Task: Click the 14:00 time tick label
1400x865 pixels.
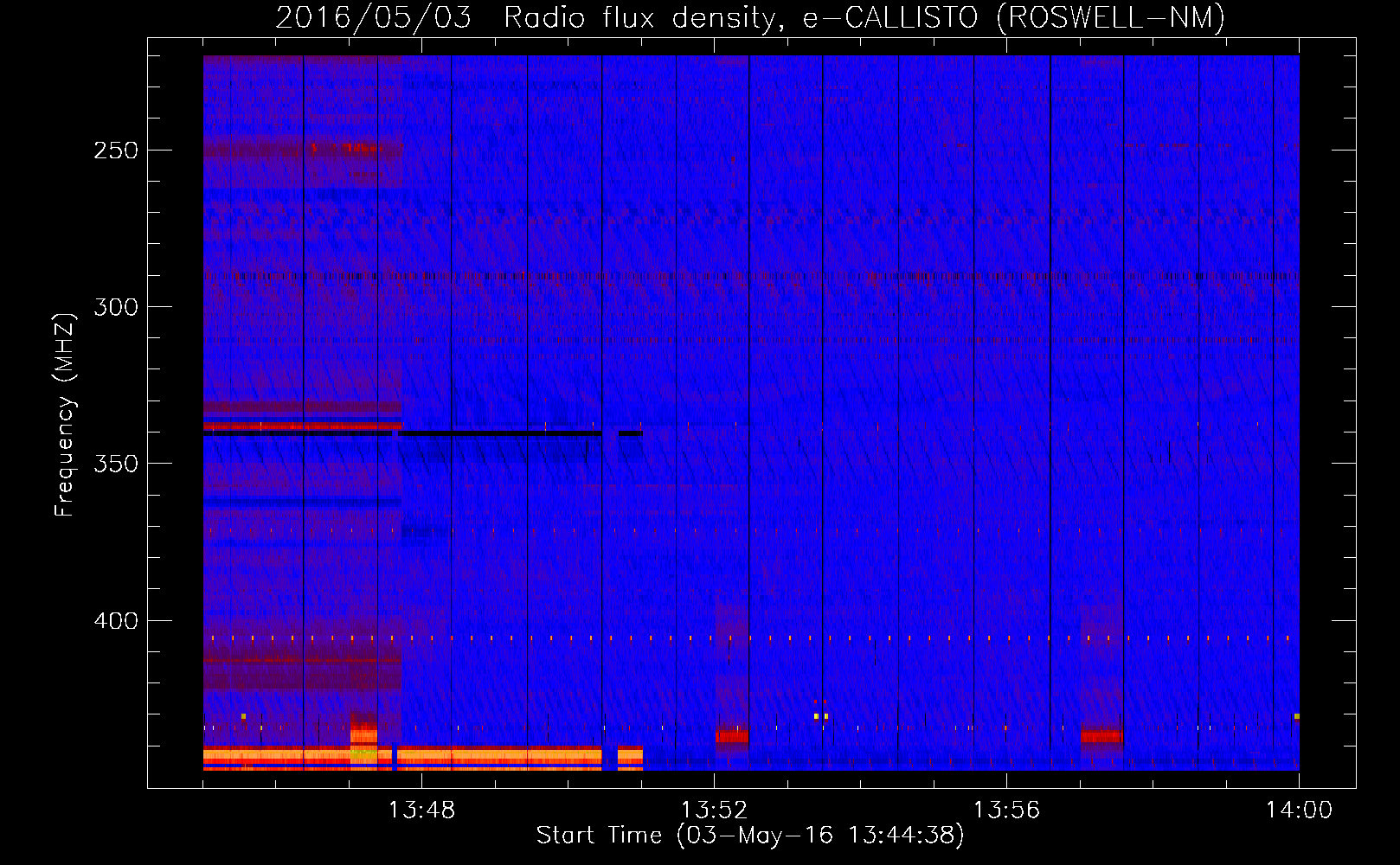Action: 1299,810
